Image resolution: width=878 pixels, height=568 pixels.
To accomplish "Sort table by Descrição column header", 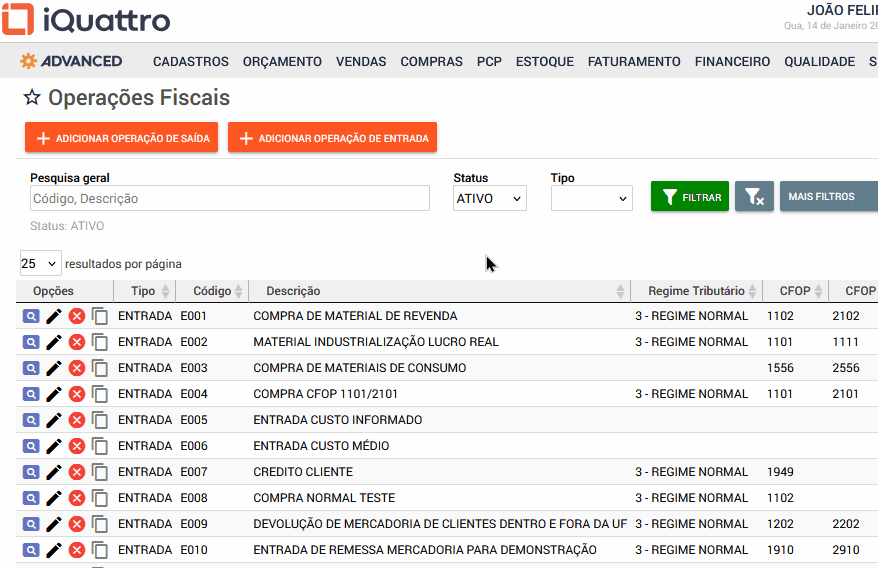I will tap(293, 291).
